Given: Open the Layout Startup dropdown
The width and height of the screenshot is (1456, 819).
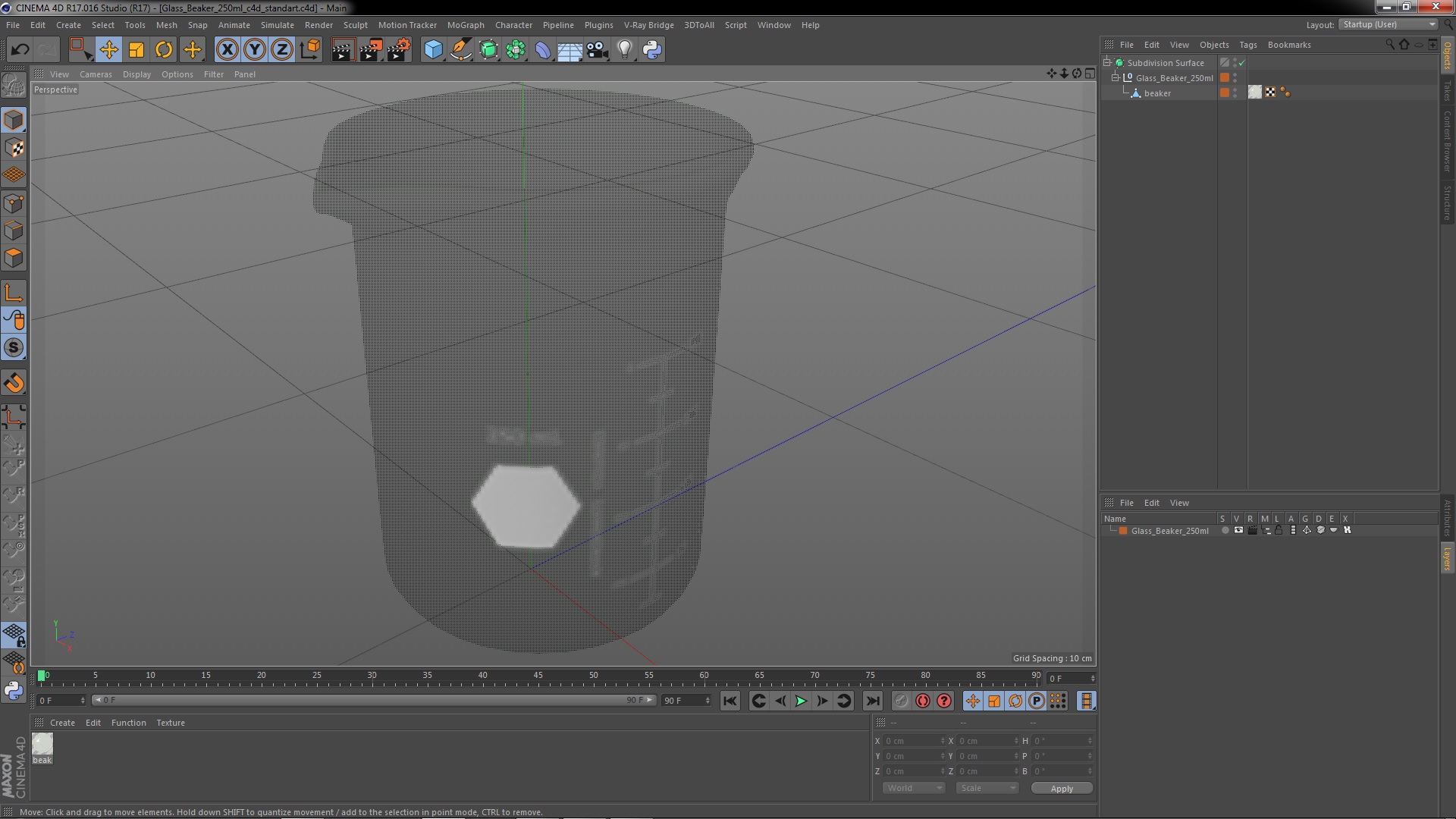Looking at the screenshot, I should coord(1389,24).
